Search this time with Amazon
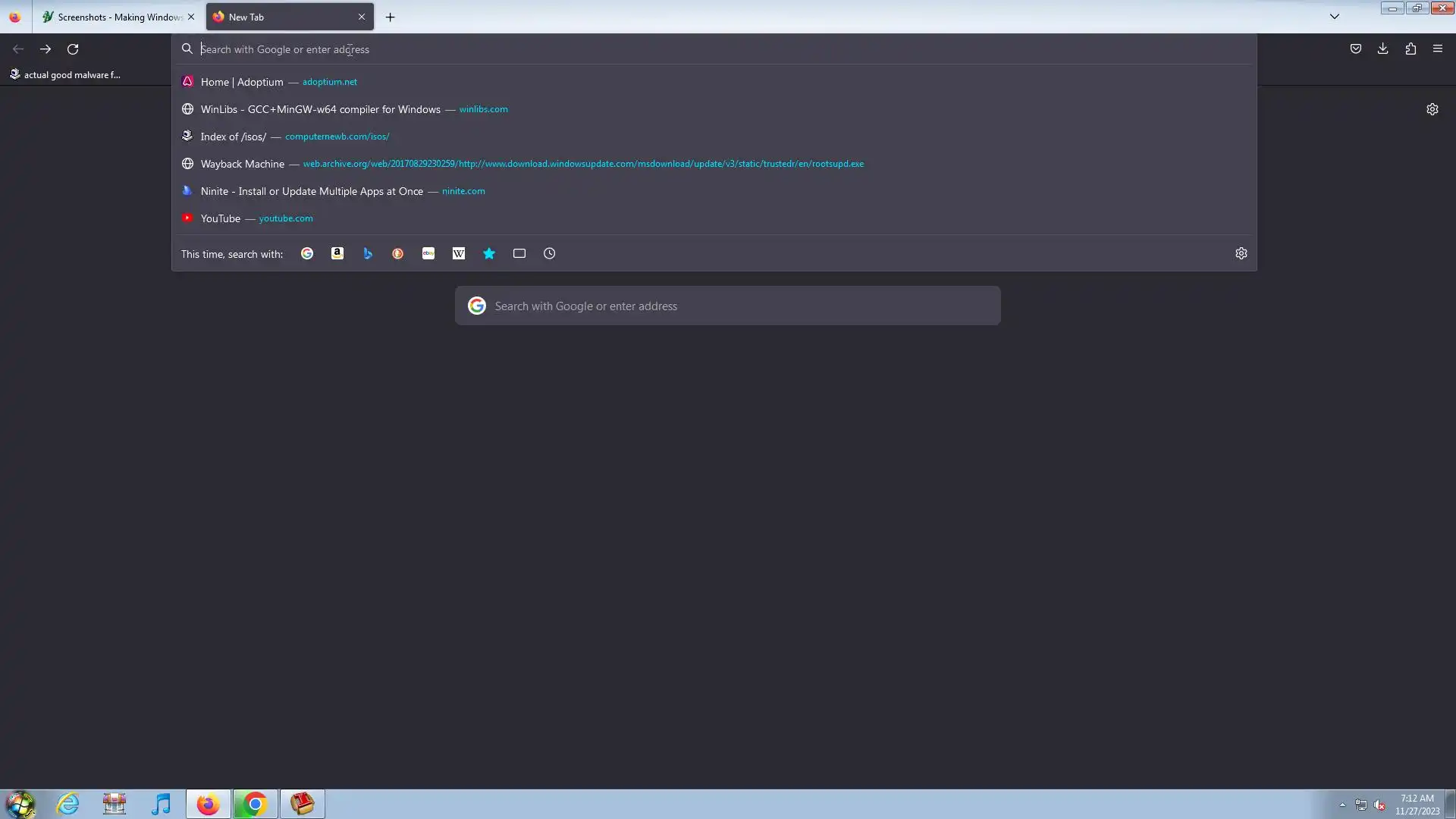Screen dimensions: 1456x819 point(337,253)
